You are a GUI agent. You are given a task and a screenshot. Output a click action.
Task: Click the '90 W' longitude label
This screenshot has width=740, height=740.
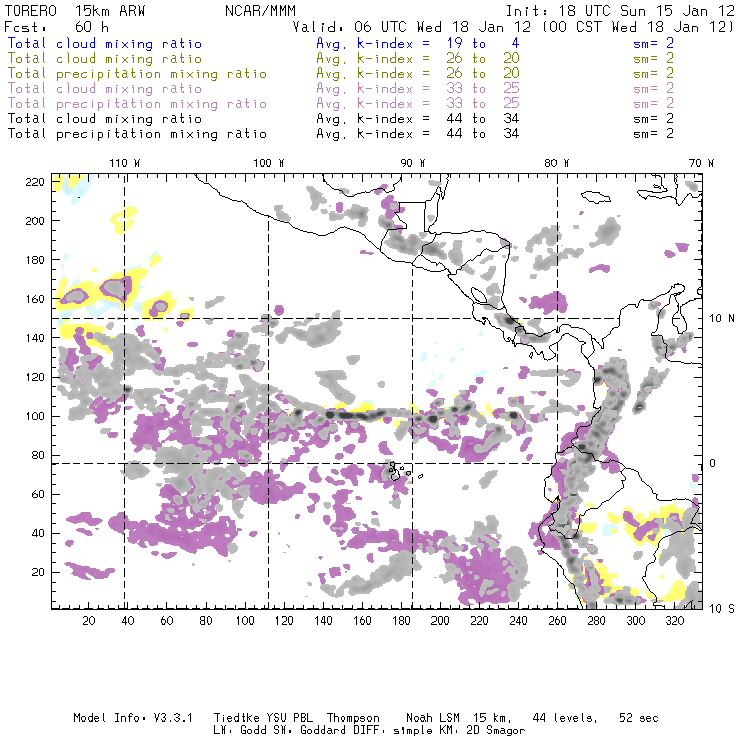(x=413, y=163)
